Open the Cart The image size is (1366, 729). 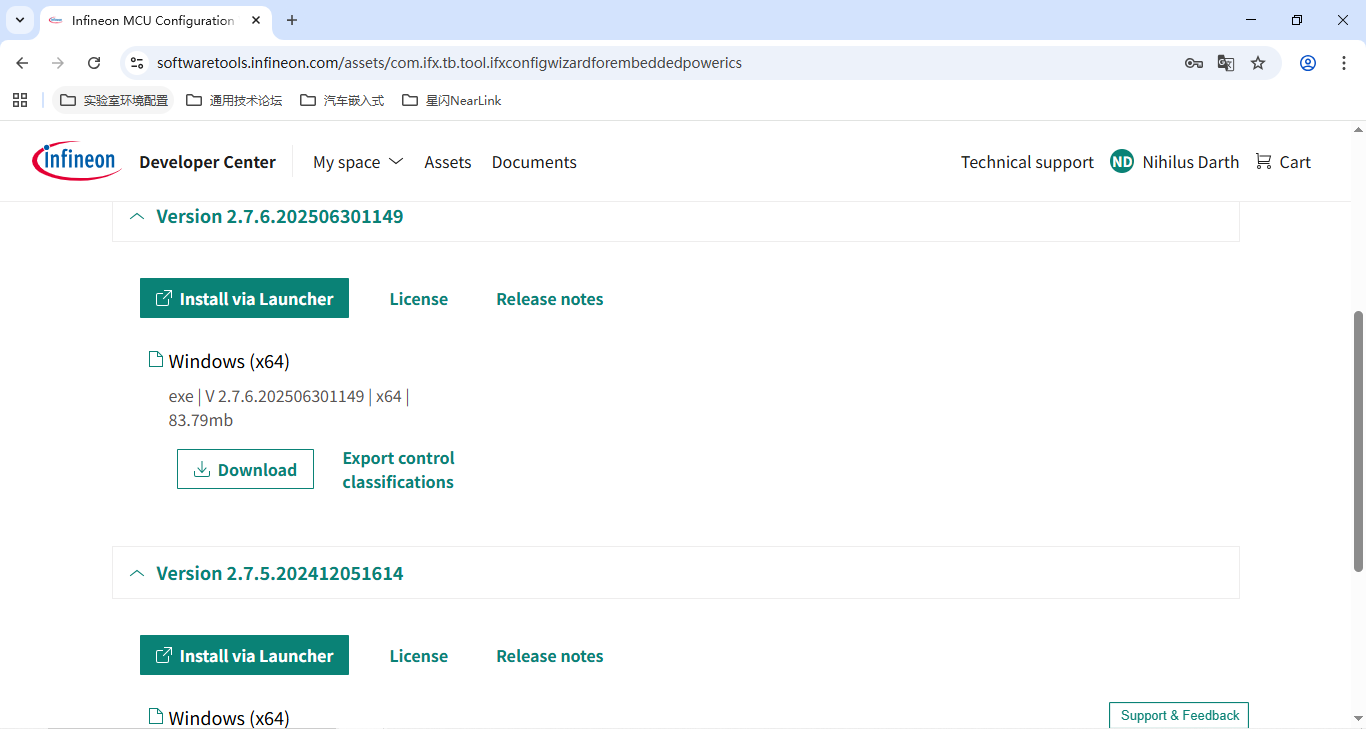coord(1283,162)
